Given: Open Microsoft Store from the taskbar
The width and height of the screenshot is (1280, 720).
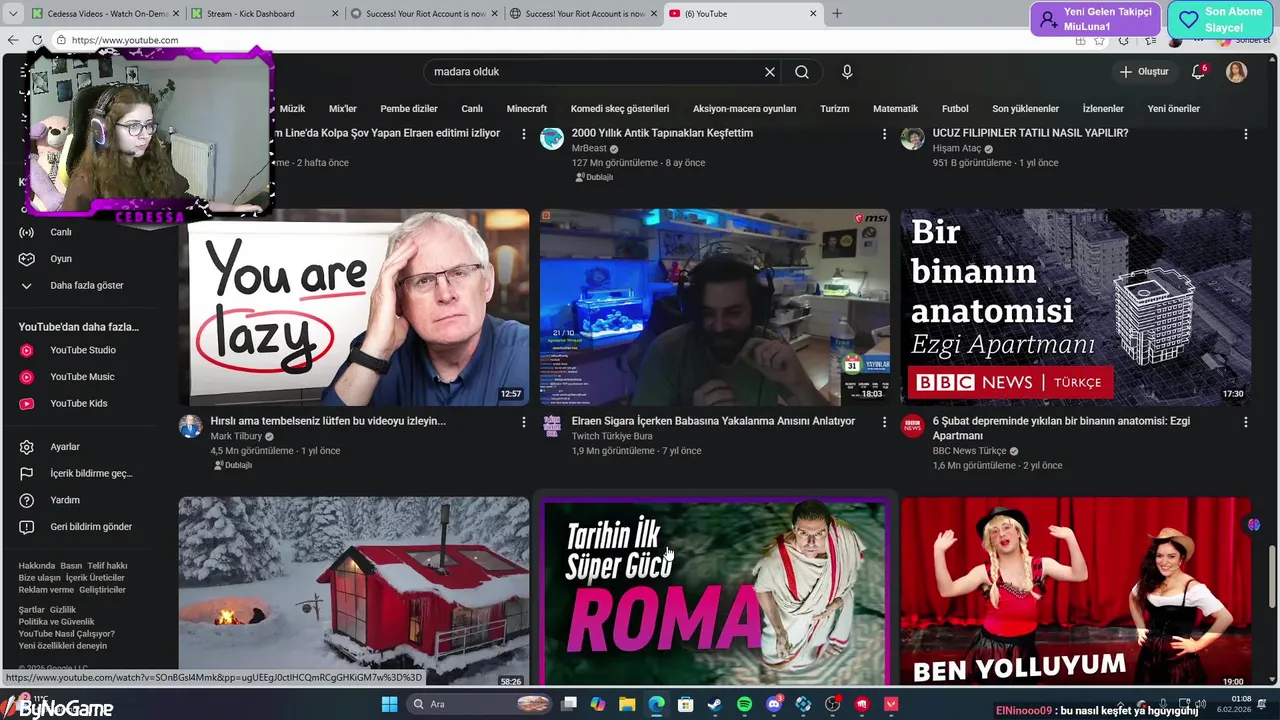Looking at the screenshot, I should (686, 704).
